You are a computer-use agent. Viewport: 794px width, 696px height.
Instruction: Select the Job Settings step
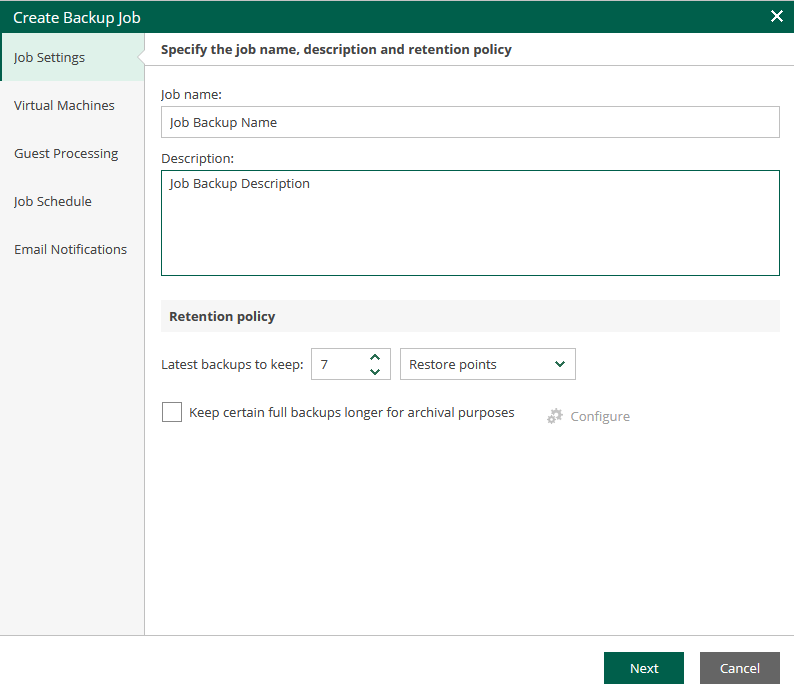click(x=50, y=57)
